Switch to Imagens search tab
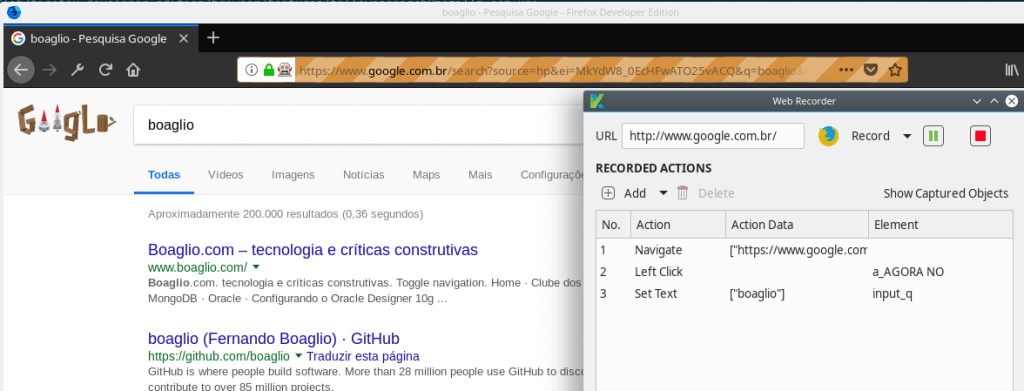The width and height of the screenshot is (1024, 391). 293,175
